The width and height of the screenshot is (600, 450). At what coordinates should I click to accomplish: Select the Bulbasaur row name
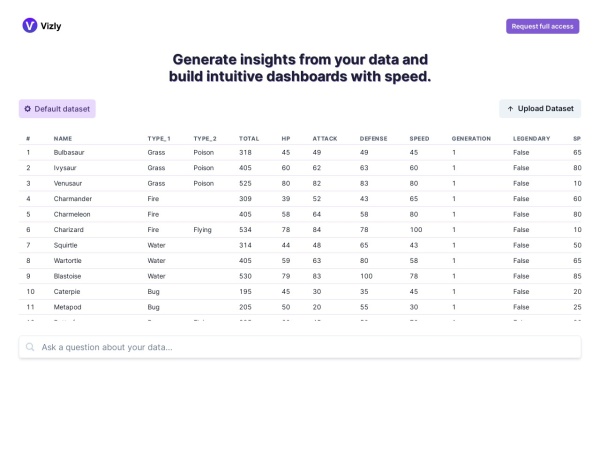[x=70, y=152]
